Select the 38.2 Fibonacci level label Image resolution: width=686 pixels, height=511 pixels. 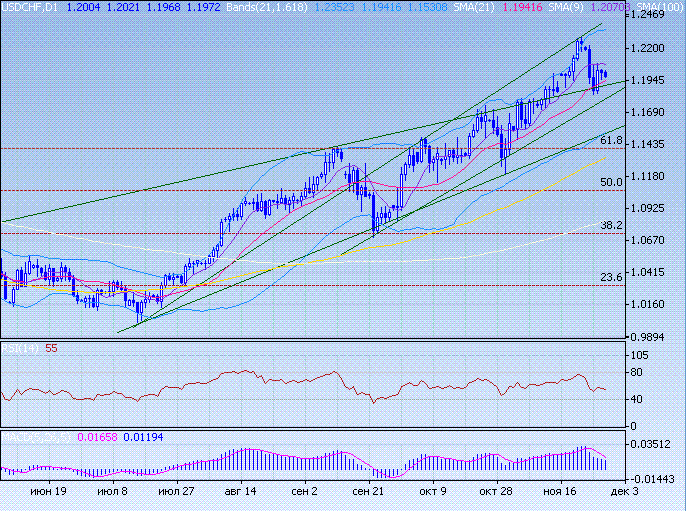click(x=612, y=226)
